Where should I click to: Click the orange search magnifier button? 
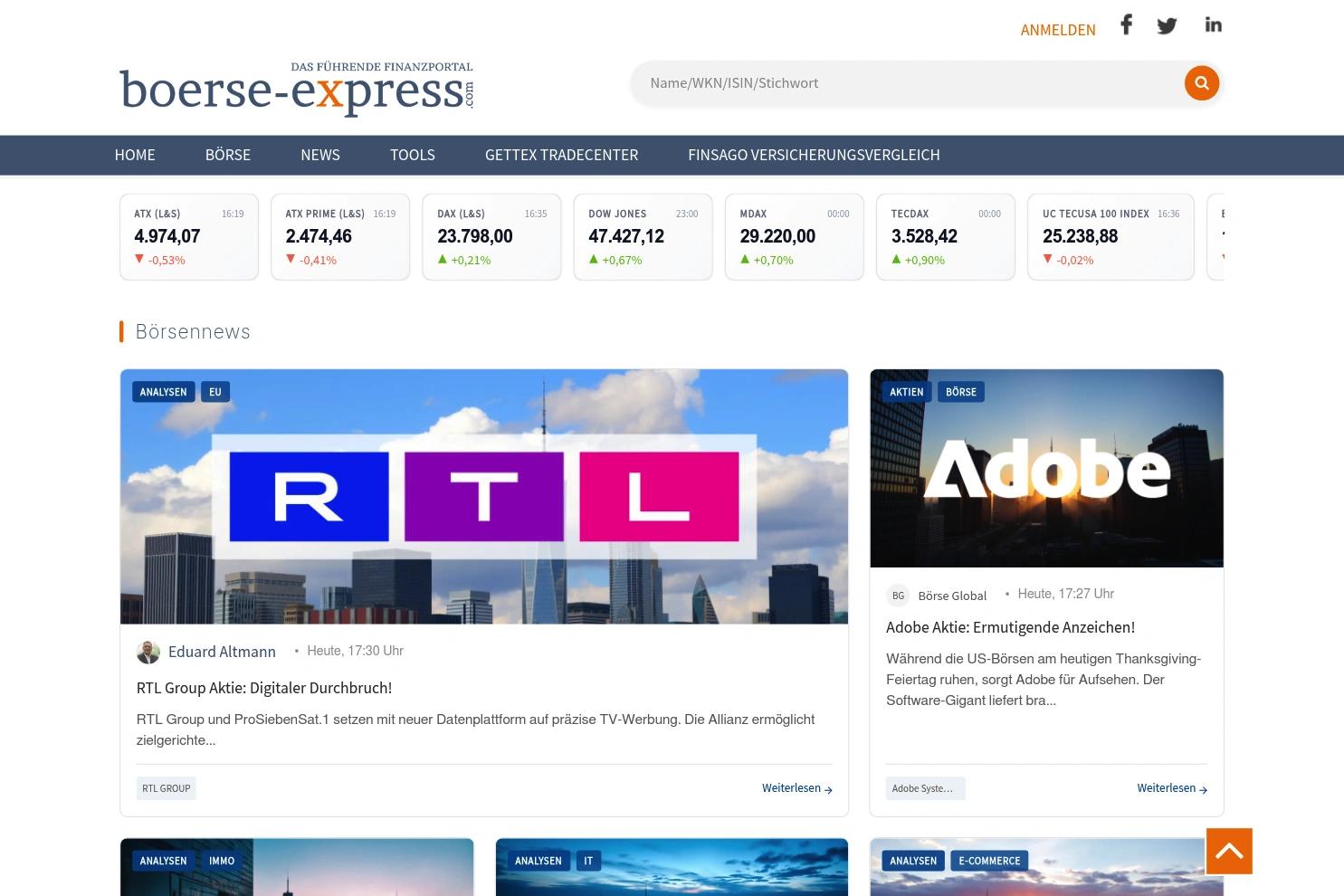[x=1202, y=83]
